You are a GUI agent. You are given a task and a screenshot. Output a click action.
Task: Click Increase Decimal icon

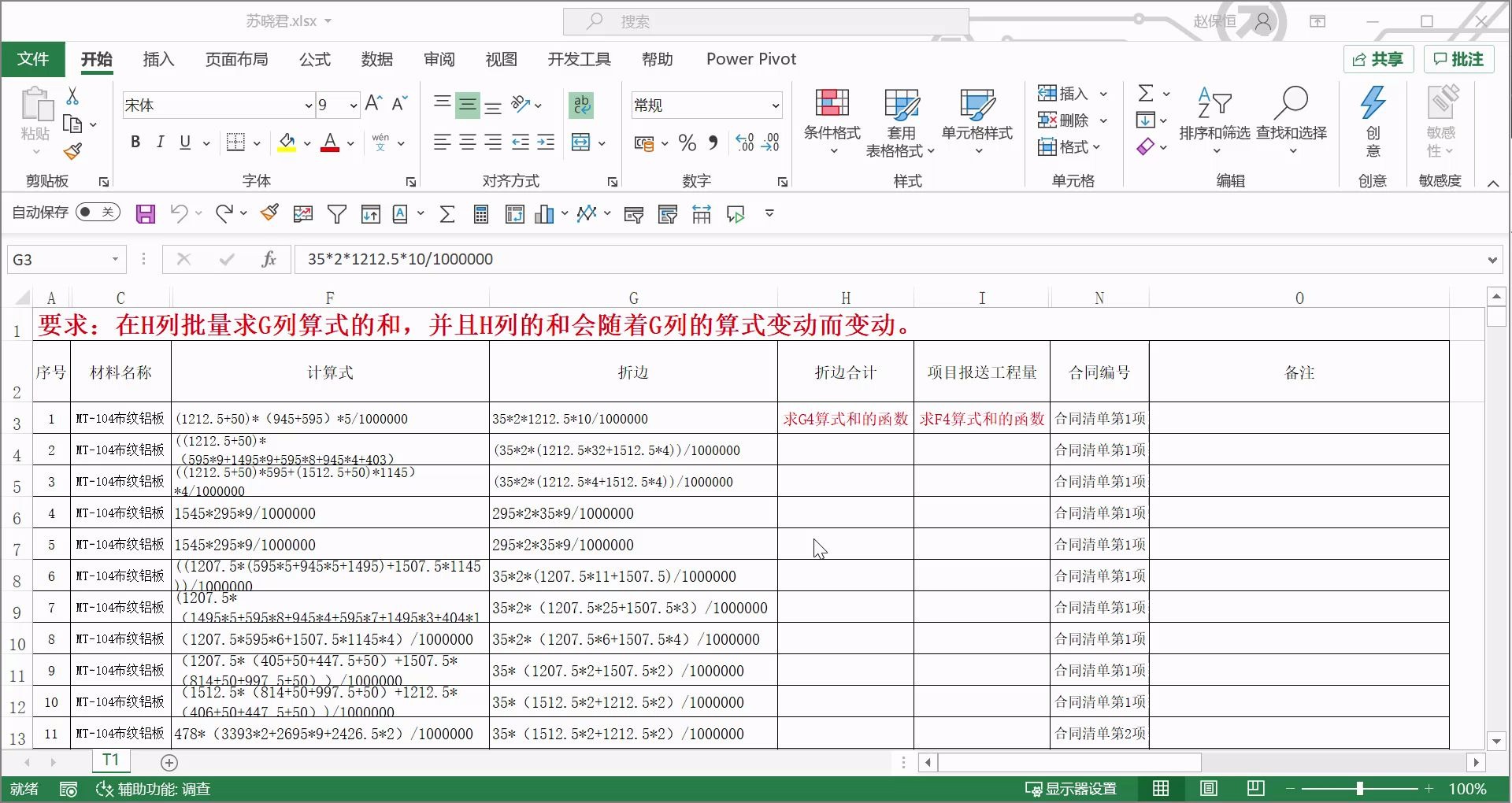744,142
